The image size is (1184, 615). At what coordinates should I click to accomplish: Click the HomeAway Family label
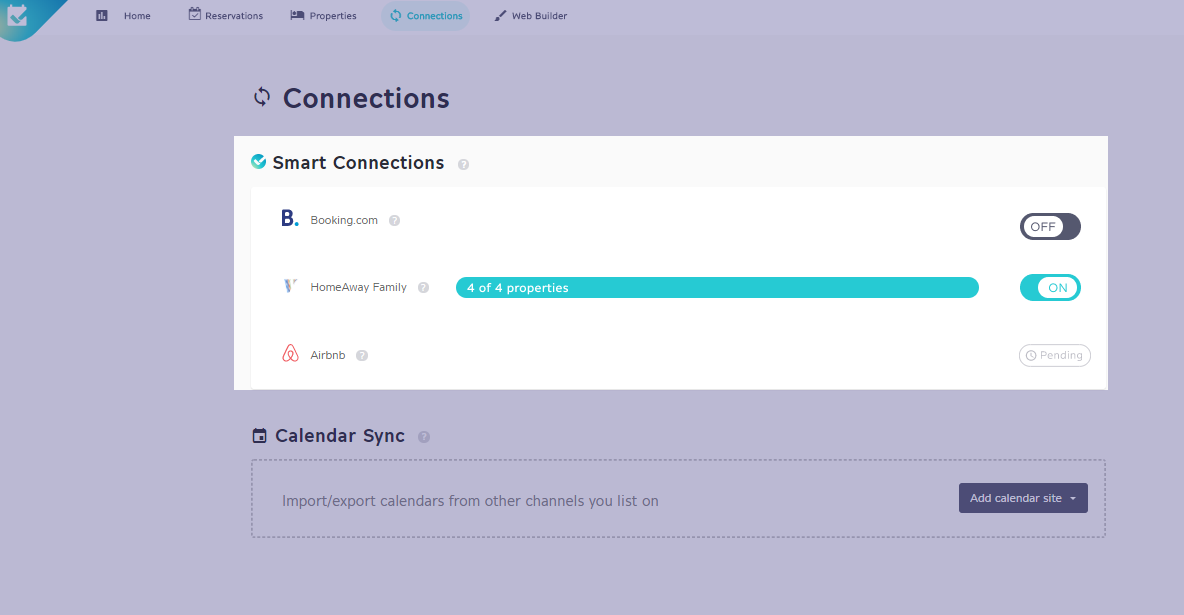(x=359, y=287)
